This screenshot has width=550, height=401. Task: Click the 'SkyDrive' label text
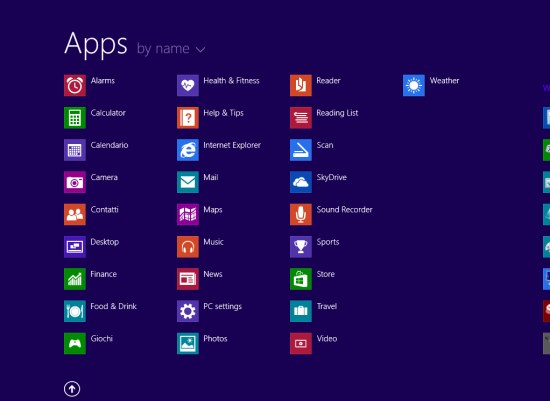(x=331, y=178)
